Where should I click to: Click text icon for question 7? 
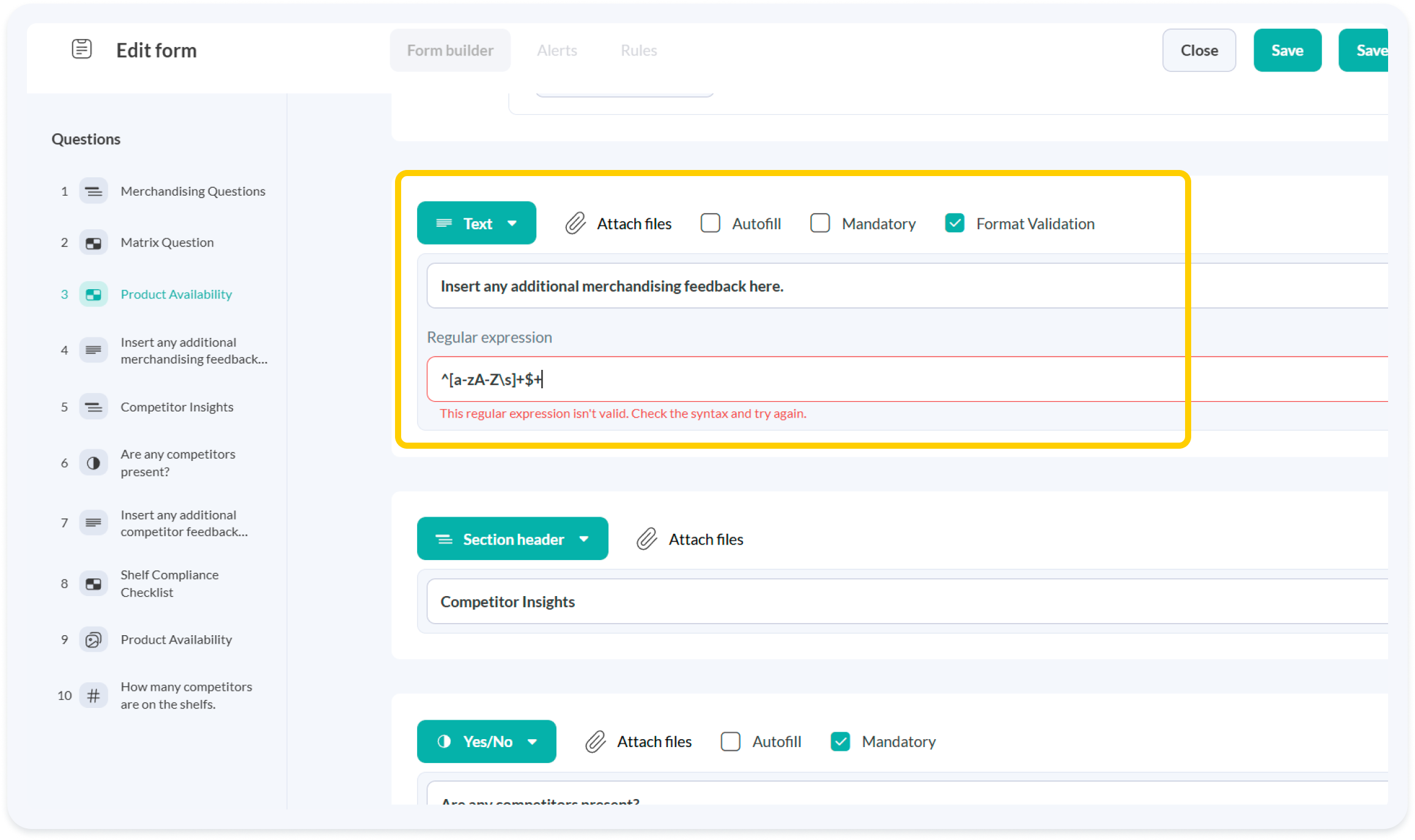[x=94, y=523]
